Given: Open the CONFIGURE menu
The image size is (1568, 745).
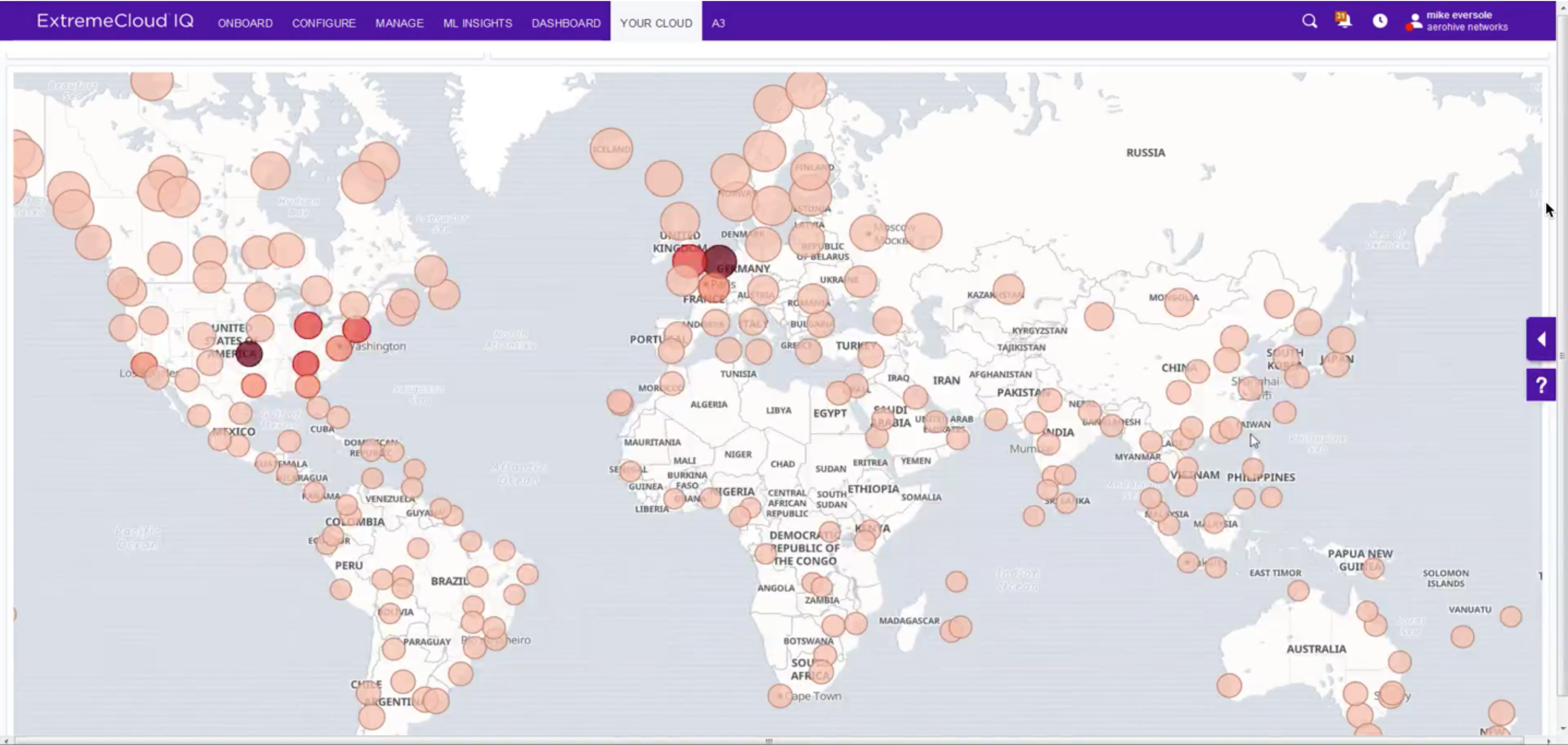Looking at the screenshot, I should [x=324, y=23].
